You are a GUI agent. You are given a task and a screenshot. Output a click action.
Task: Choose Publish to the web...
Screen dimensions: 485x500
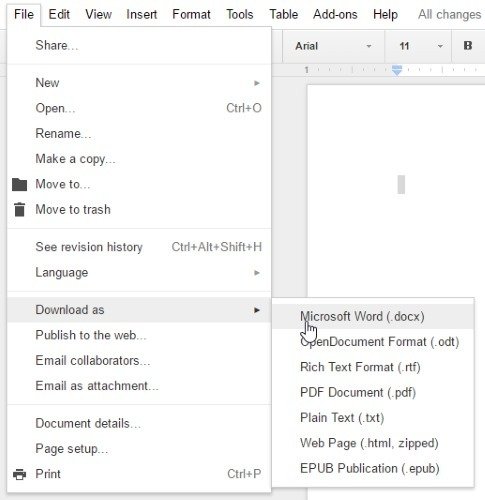click(139, 335)
